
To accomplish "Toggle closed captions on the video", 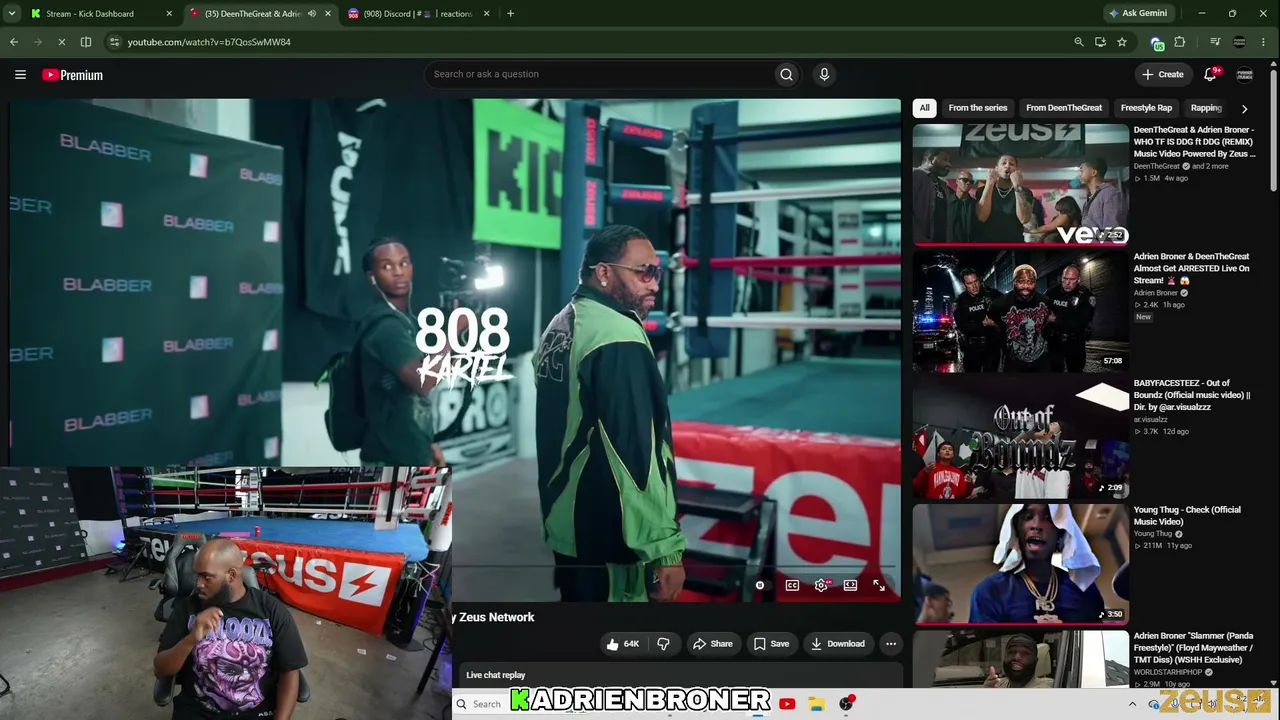I will pyautogui.click(x=792, y=585).
